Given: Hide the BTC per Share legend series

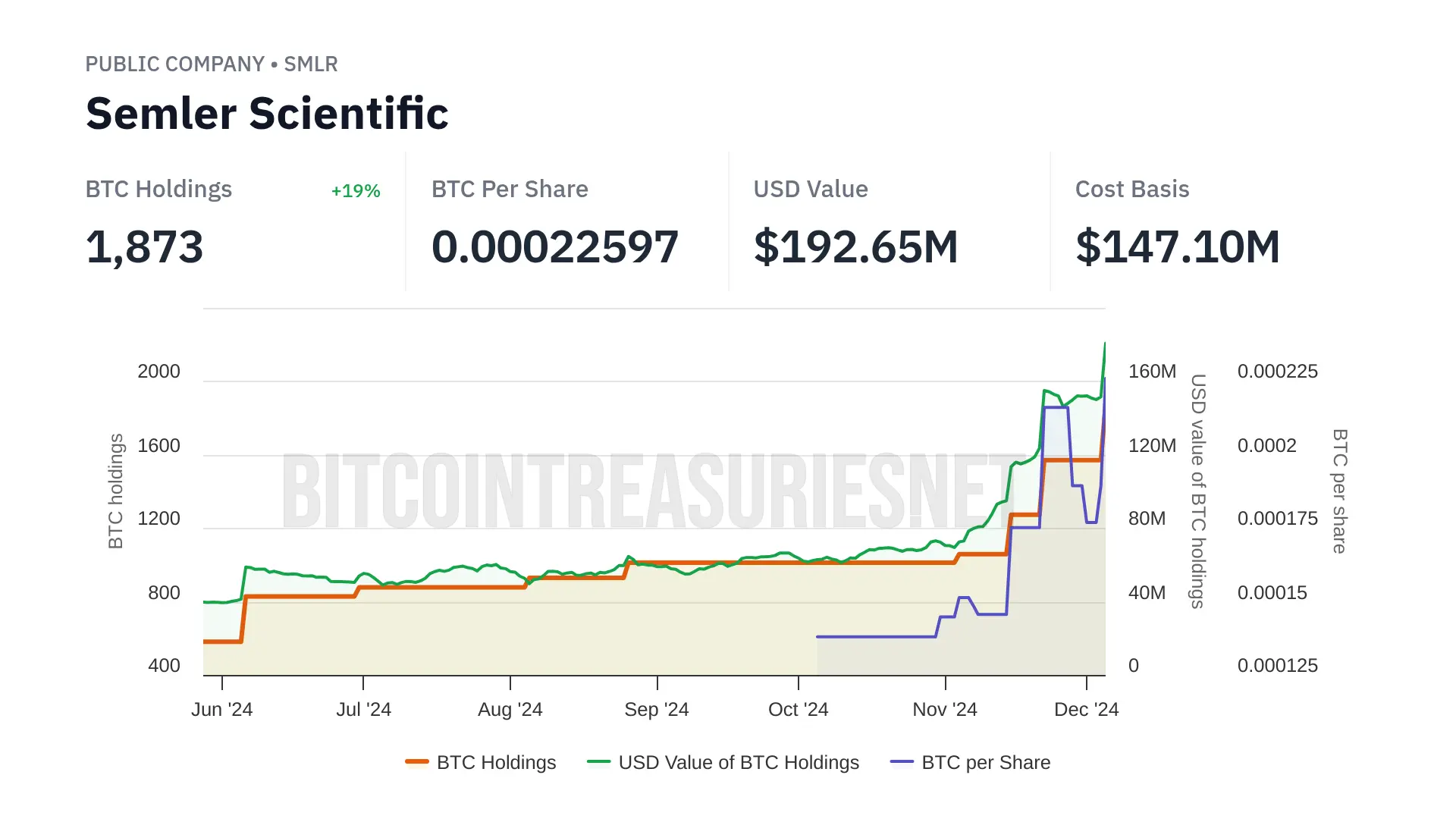Looking at the screenshot, I should point(985,762).
